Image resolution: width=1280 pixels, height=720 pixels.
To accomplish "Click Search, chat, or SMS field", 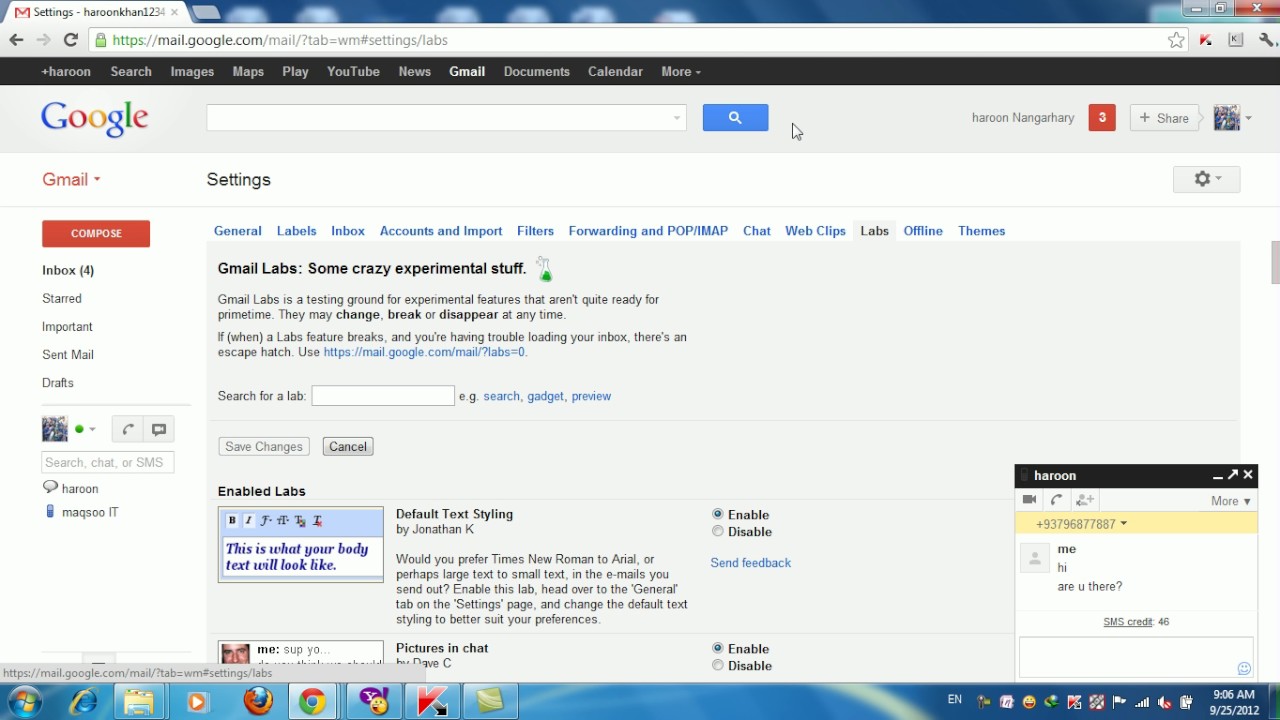I will tap(108, 462).
